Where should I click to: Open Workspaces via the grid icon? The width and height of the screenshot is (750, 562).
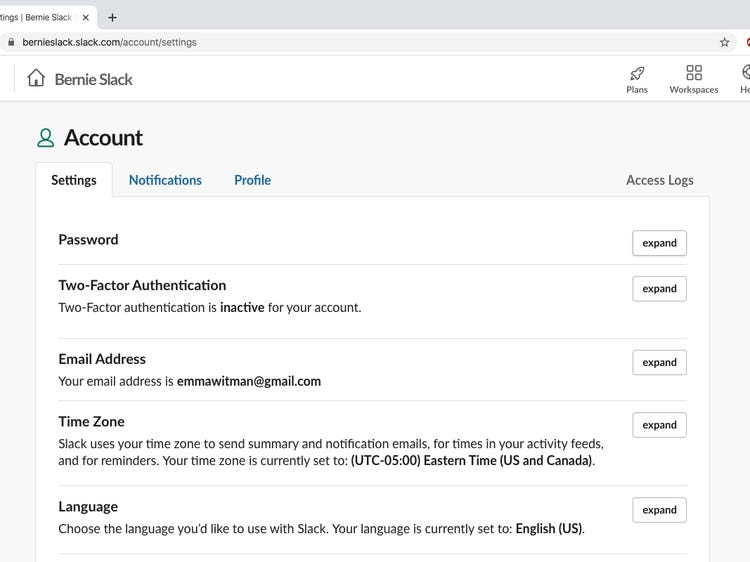[694, 73]
